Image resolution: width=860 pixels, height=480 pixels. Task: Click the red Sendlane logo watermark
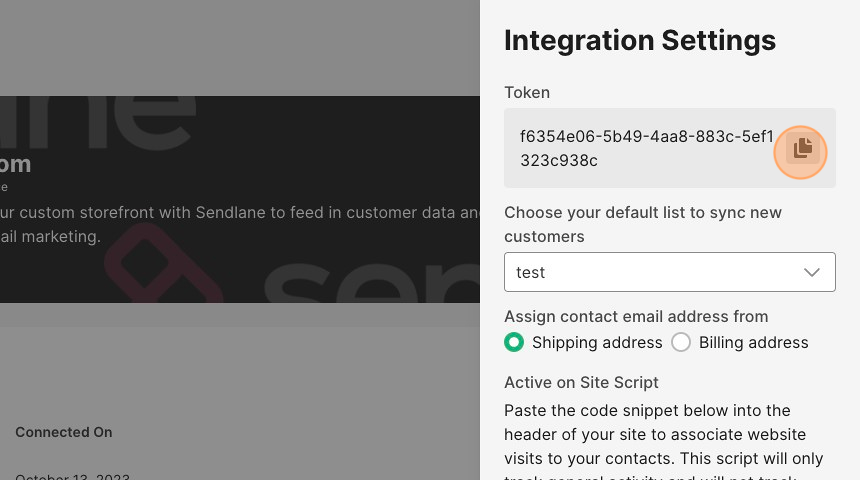[x=163, y=263]
